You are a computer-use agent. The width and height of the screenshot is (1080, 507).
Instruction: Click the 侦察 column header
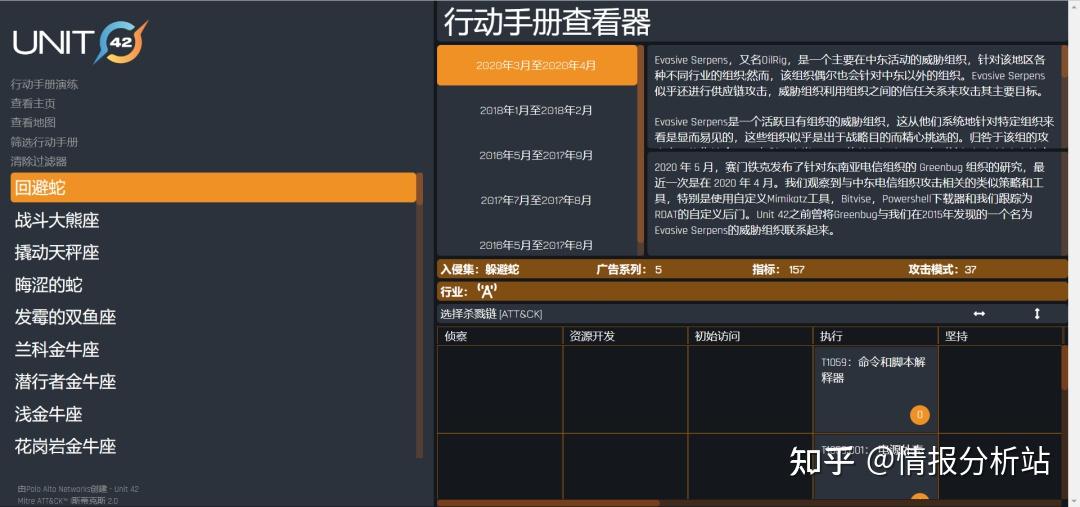tap(500, 336)
